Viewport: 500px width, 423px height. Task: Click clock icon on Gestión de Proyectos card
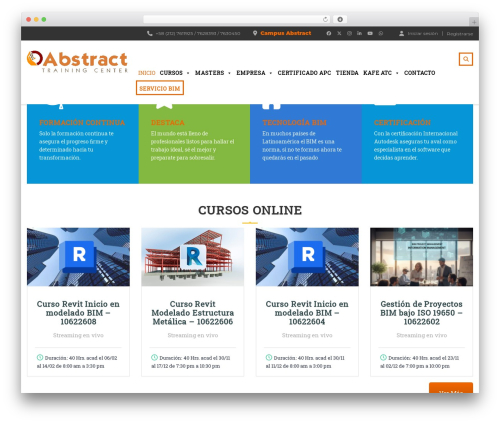(x=383, y=357)
